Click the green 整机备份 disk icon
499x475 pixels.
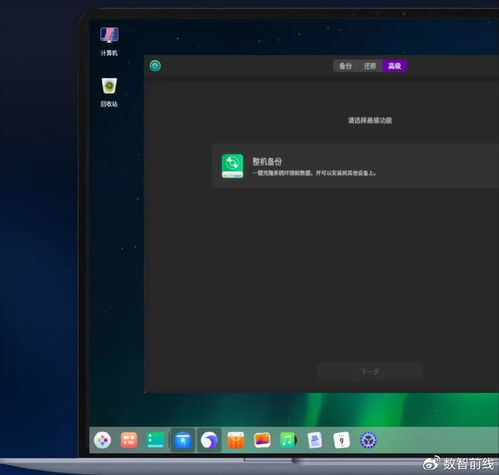232,166
